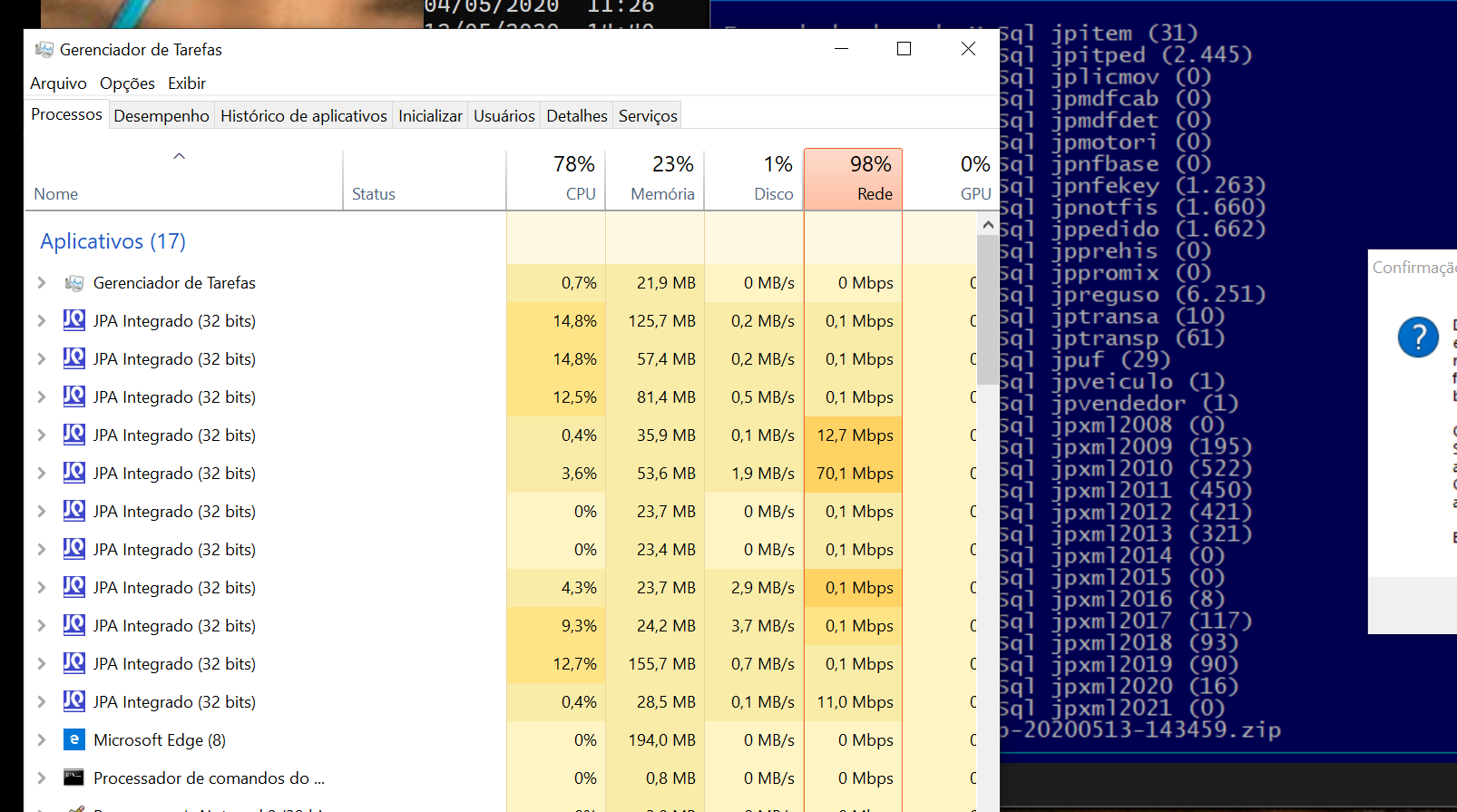1457x812 pixels.
Task: Sort by the GPU column header
Action: [x=950, y=180]
